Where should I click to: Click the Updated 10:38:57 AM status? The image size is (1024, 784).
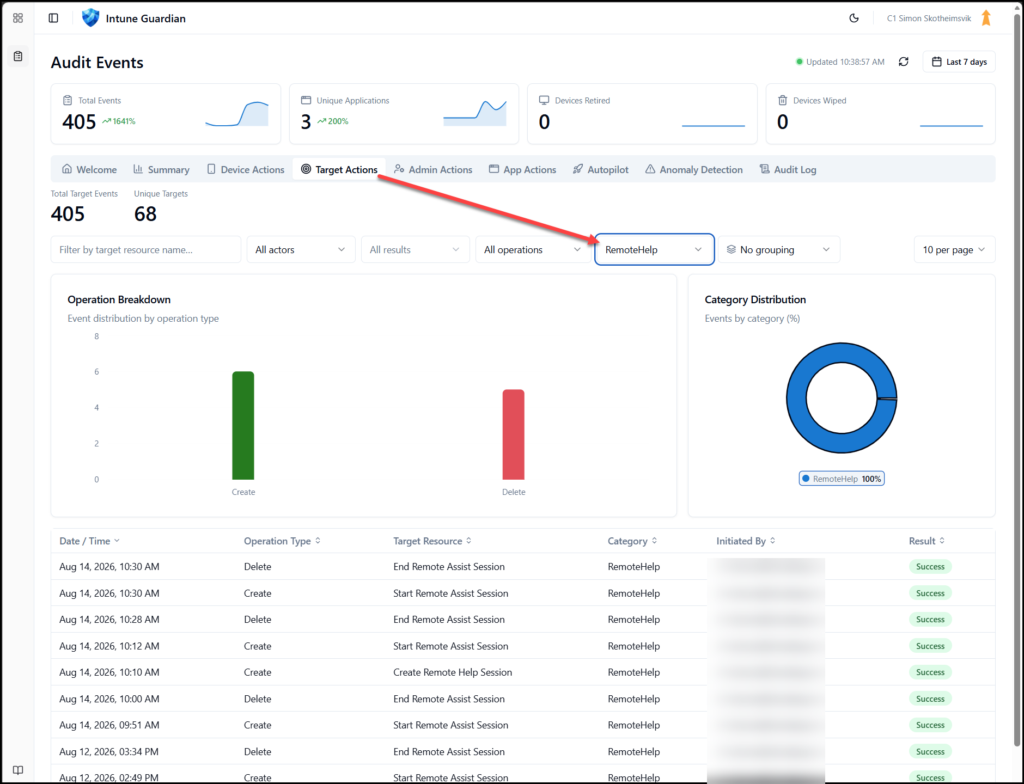(840, 61)
